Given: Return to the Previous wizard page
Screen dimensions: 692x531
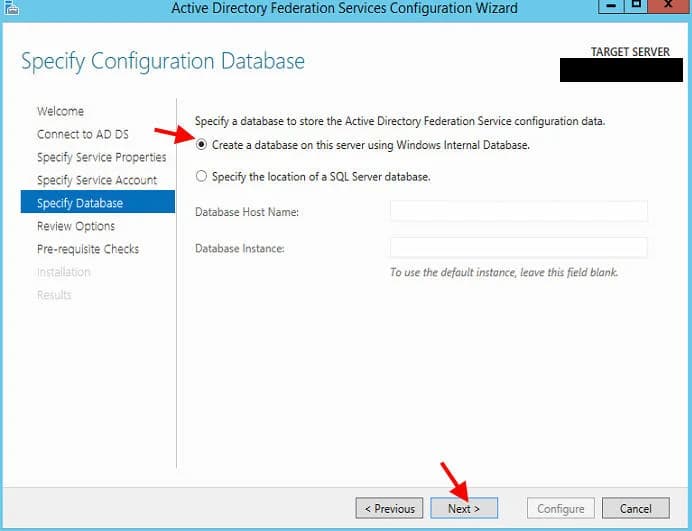Looking at the screenshot, I should (389, 508).
